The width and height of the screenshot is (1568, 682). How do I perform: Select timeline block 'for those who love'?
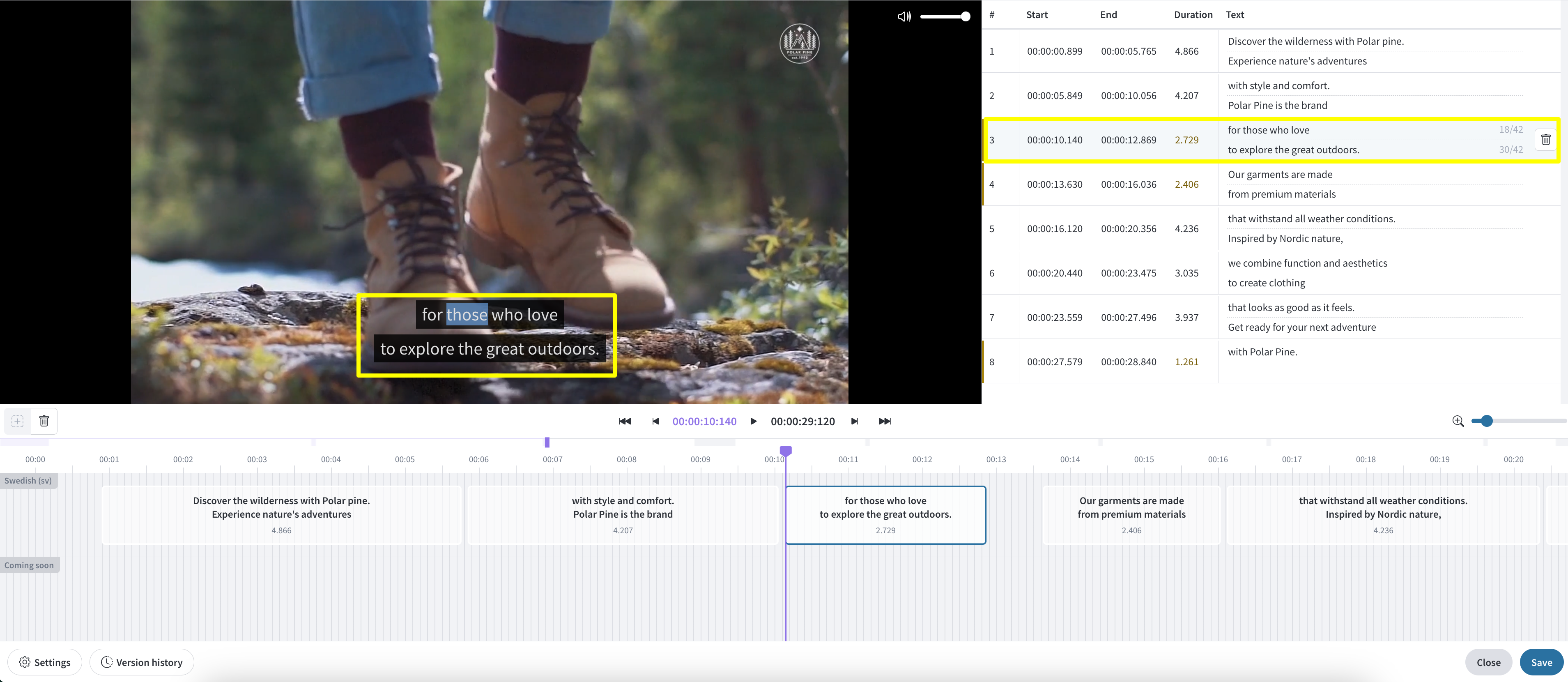click(x=886, y=514)
